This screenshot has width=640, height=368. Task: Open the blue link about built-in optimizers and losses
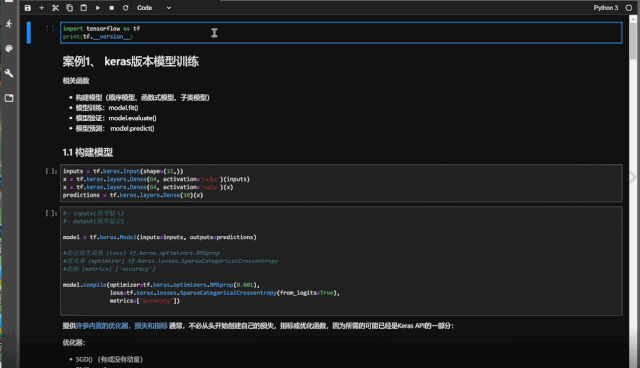coord(122,326)
